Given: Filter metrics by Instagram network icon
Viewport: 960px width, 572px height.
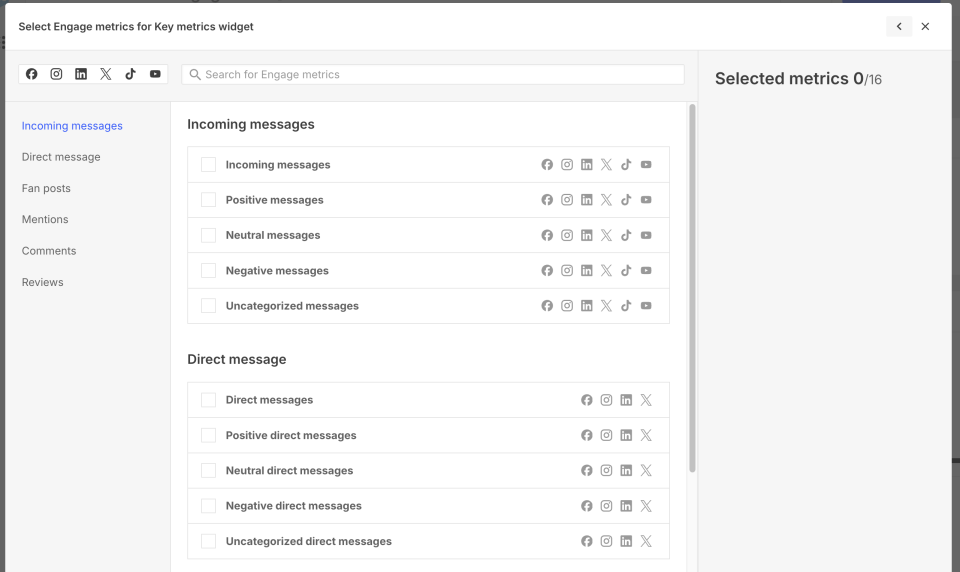Looking at the screenshot, I should coord(56,74).
